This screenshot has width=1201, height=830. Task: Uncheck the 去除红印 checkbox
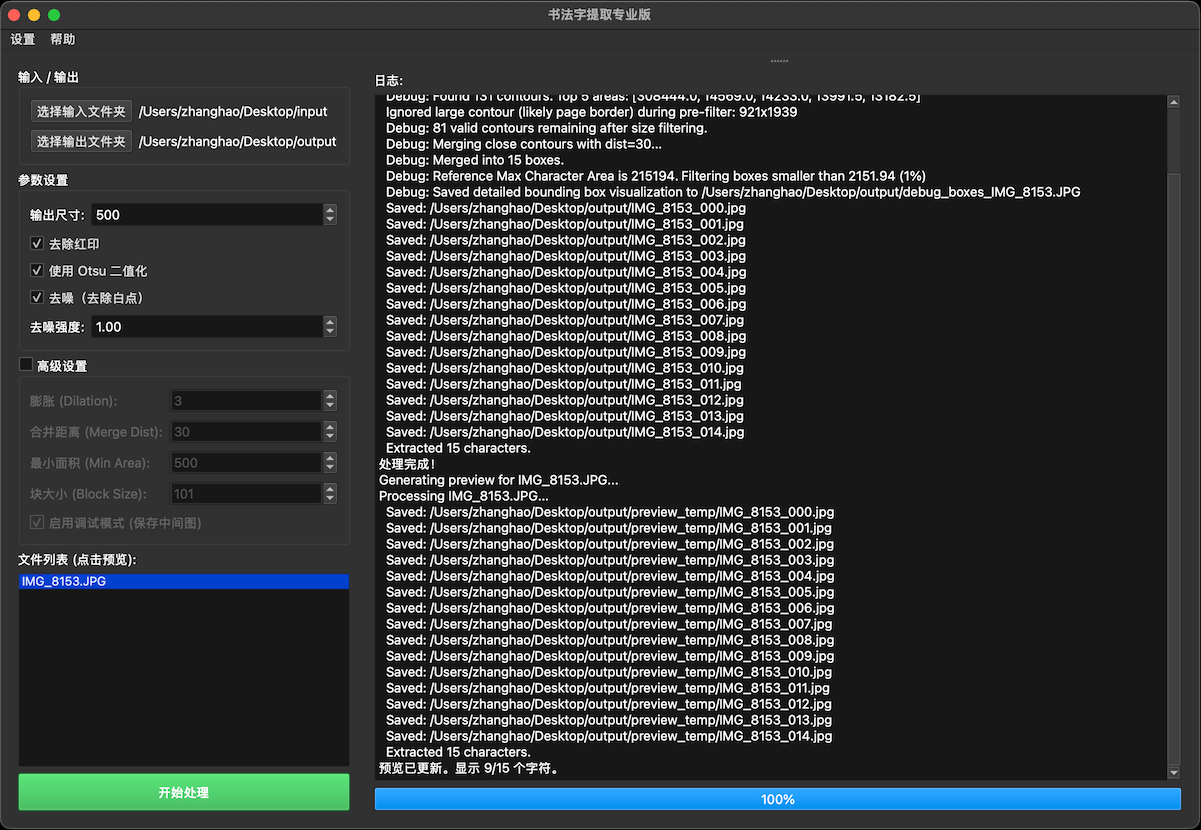(x=37, y=244)
